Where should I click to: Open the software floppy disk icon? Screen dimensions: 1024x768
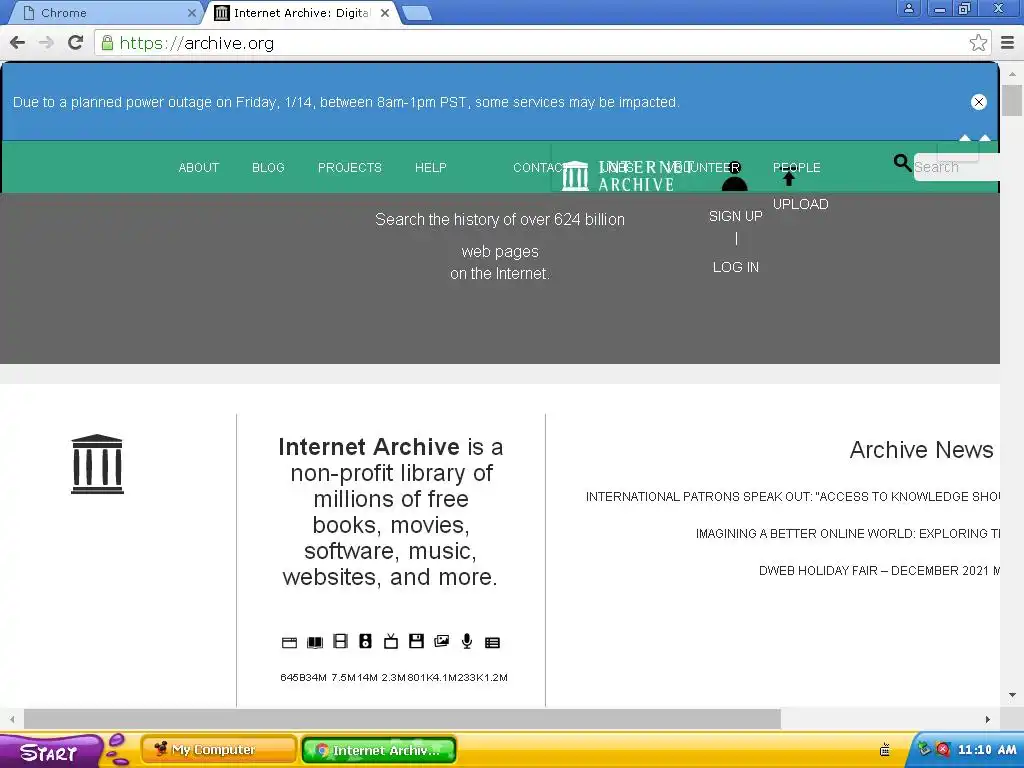click(x=416, y=641)
